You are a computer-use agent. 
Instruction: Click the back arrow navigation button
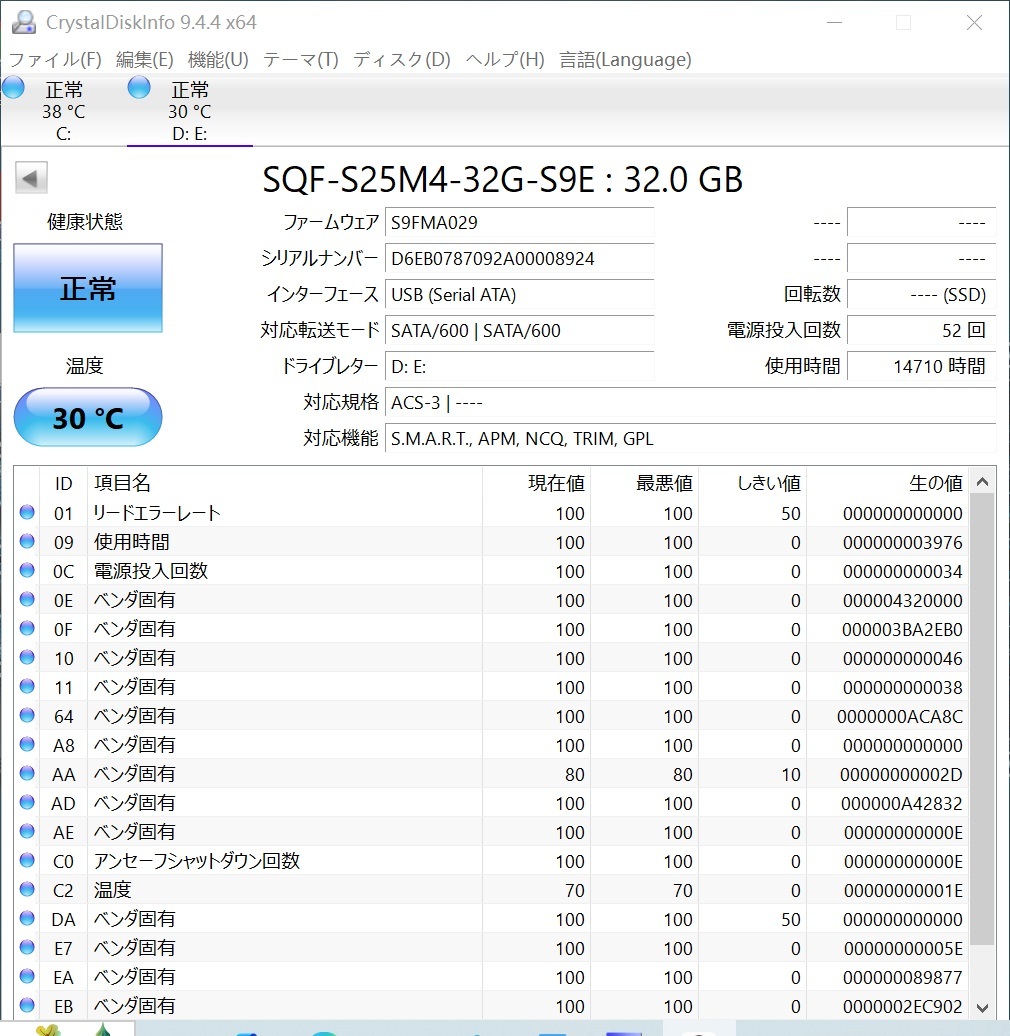pos(30,177)
